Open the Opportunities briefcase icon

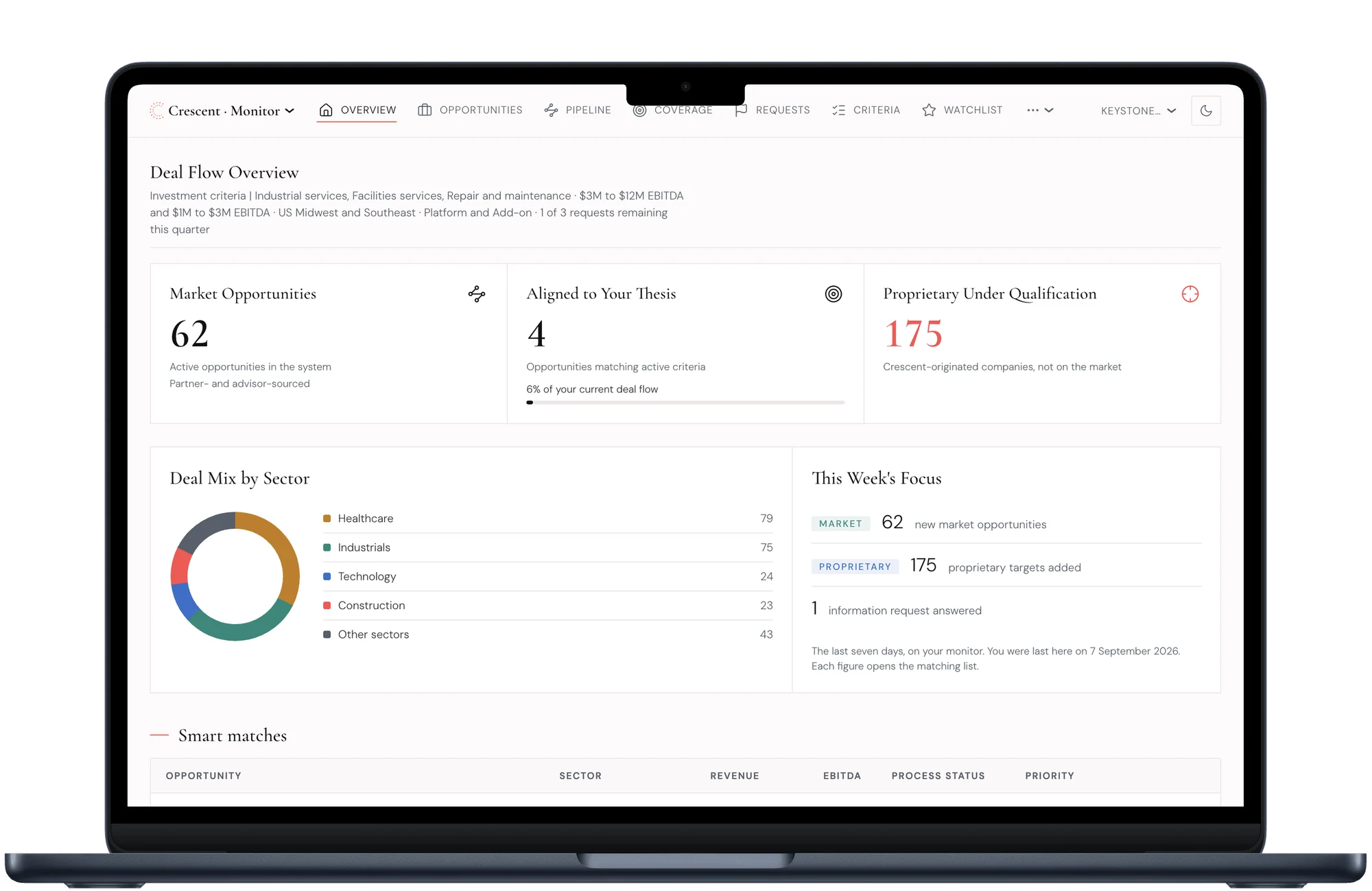[x=425, y=110]
